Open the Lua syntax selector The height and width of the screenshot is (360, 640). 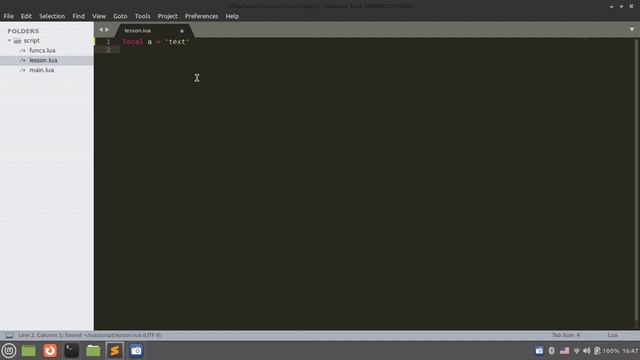point(612,335)
